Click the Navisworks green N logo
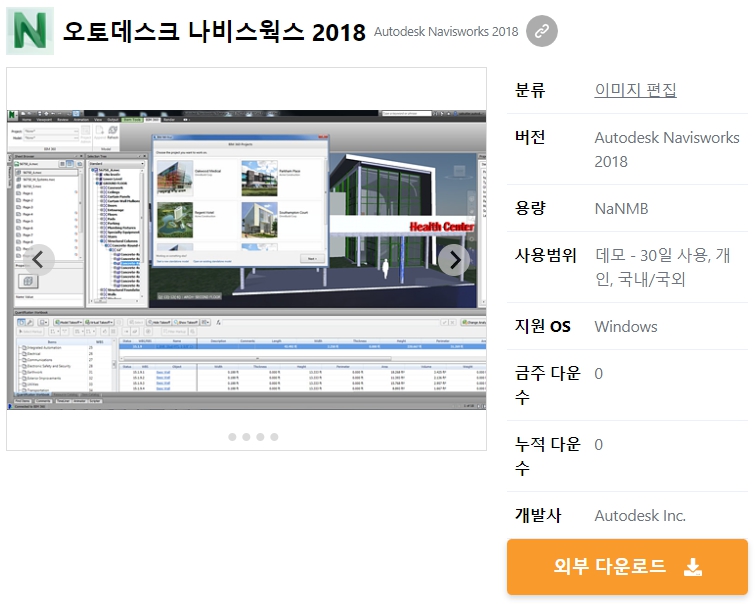 tap(30, 31)
